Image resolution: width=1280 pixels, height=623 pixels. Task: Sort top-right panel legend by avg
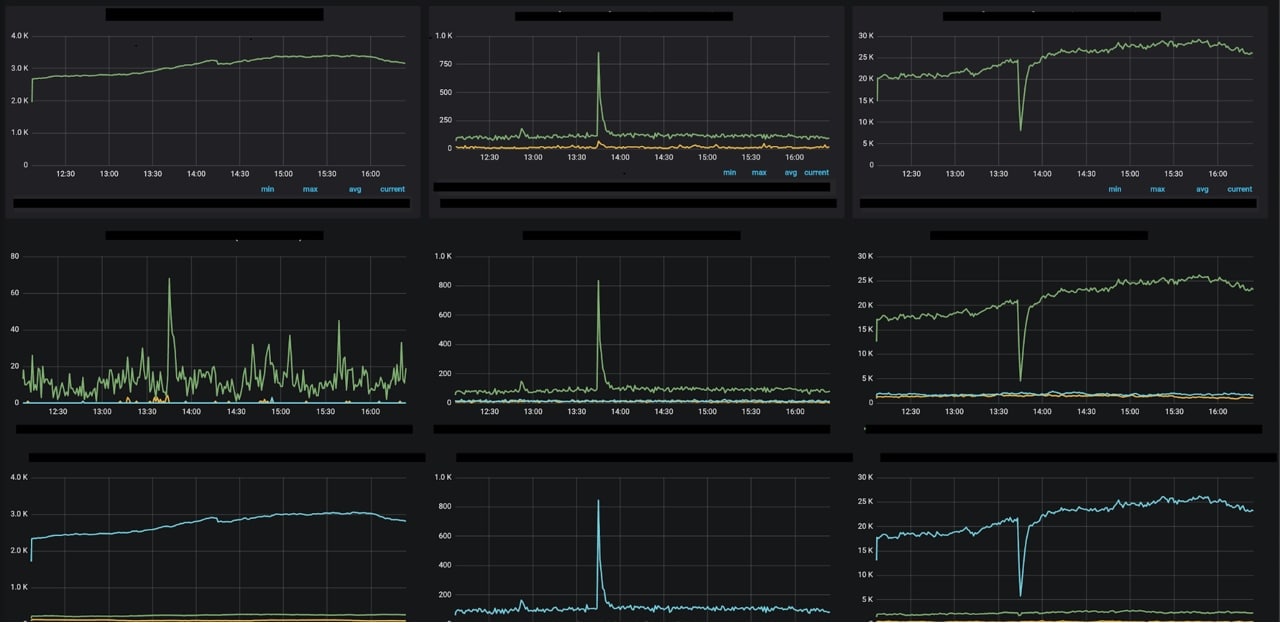point(1201,188)
